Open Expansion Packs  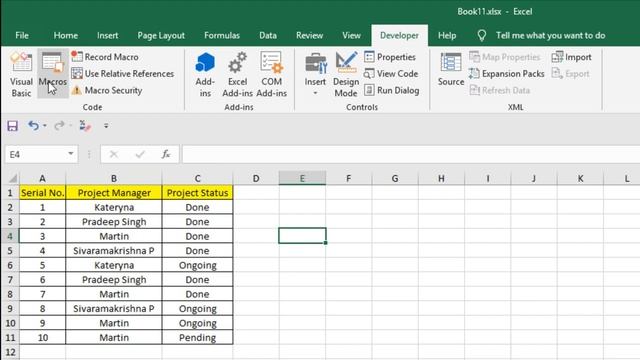tap(507, 73)
